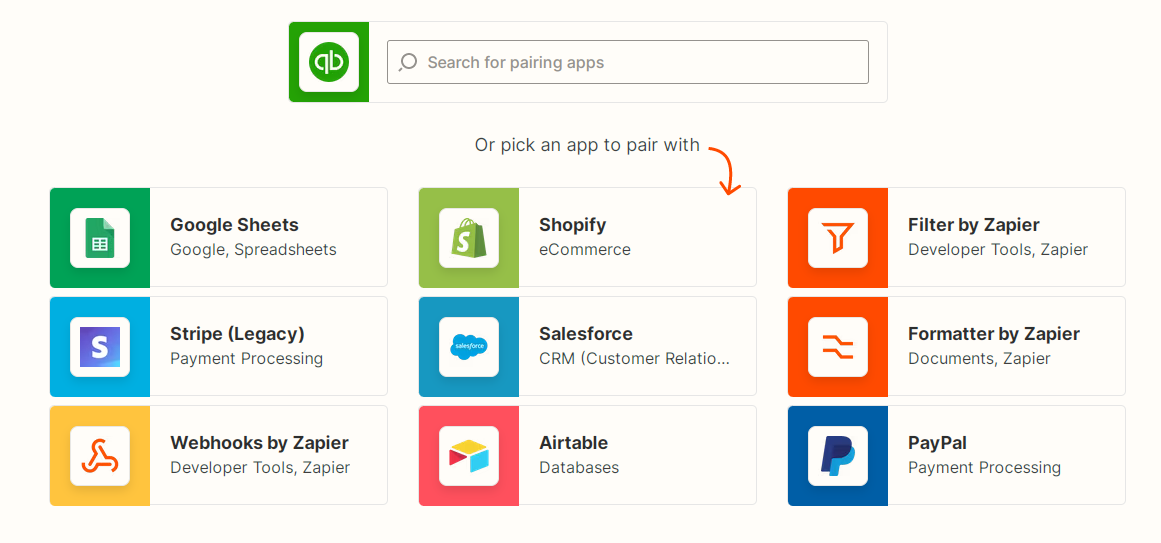
Task: Select the Google Sheets icon
Action: tap(100, 238)
